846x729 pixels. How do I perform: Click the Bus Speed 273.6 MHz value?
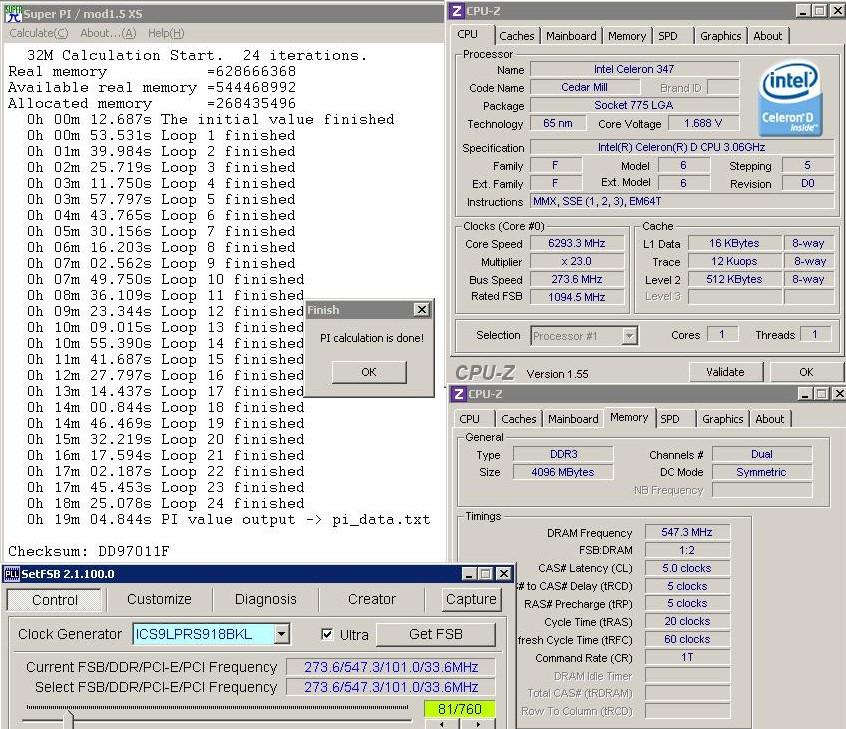click(x=577, y=279)
